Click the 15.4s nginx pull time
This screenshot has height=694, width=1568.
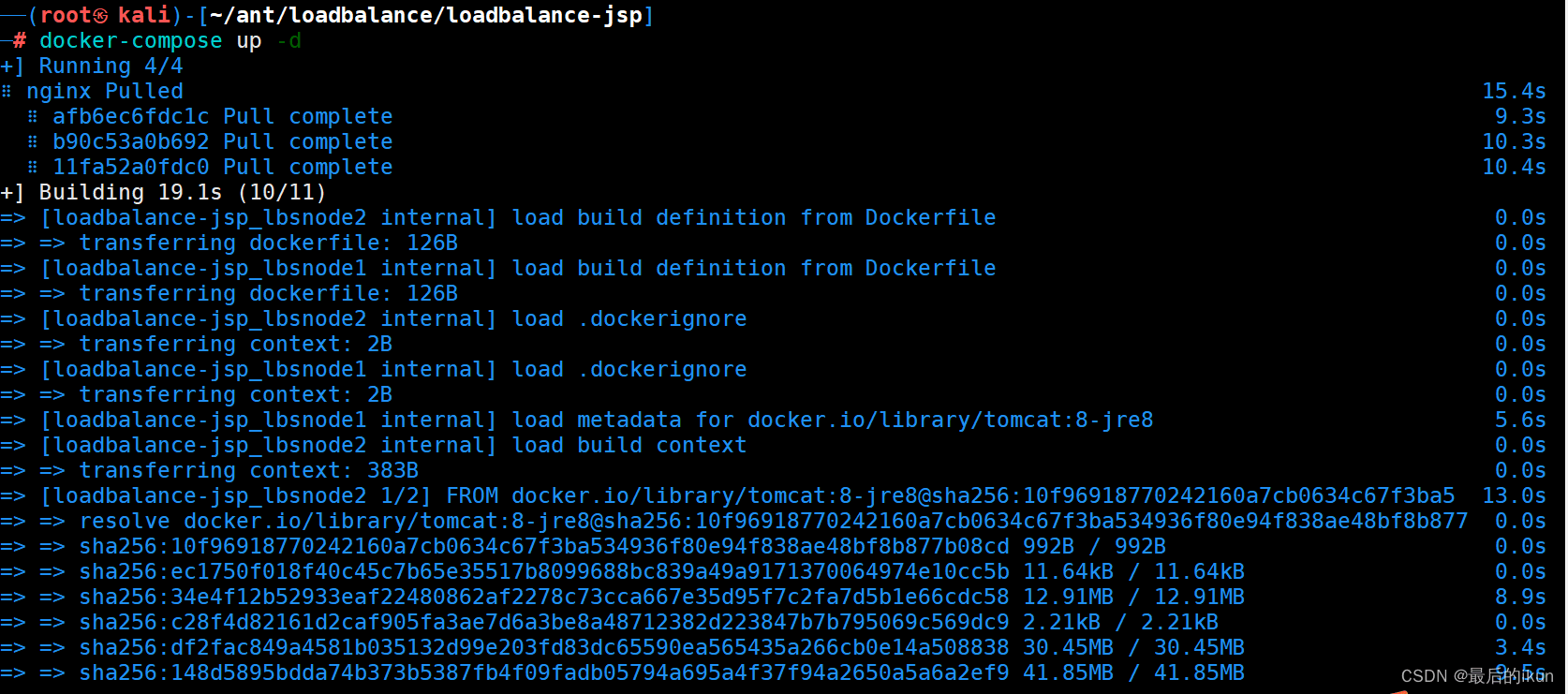point(1514,91)
